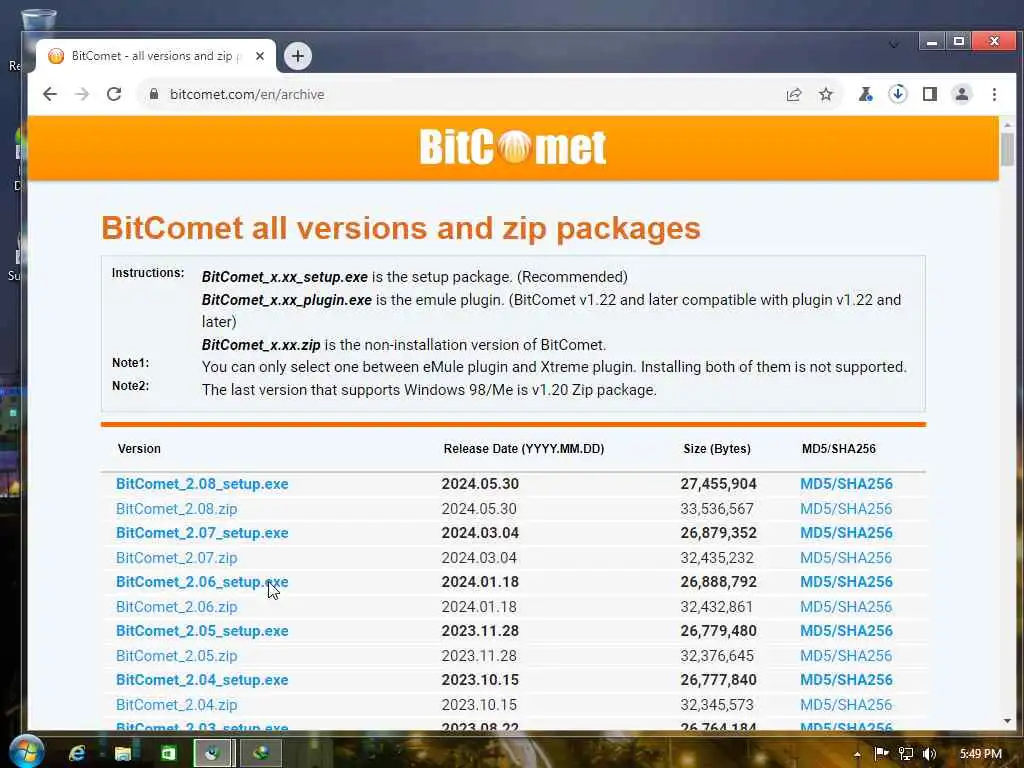Close the BitComet tab

[260, 56]
